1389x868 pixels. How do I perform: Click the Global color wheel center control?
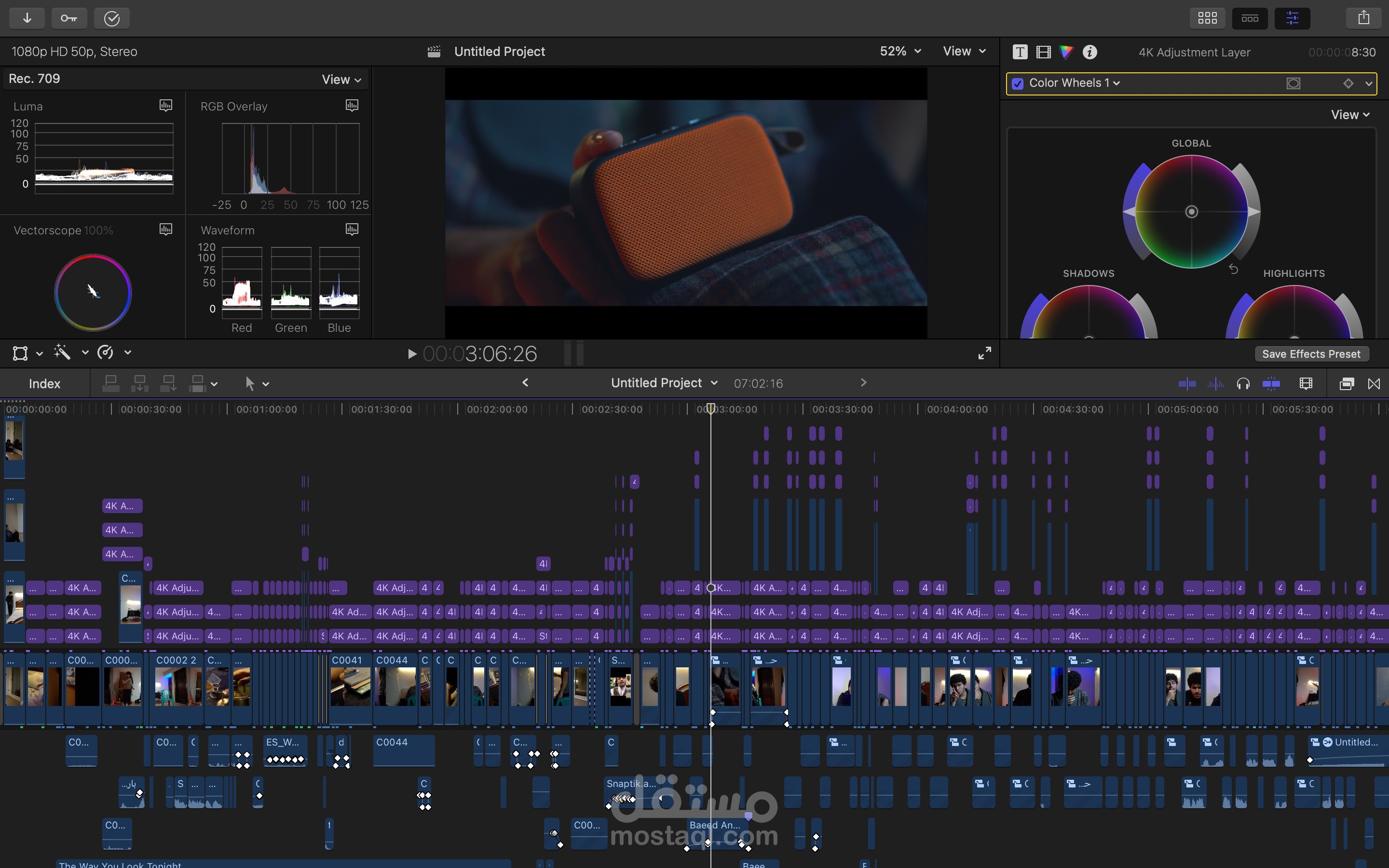click(x=1192, y=212)
